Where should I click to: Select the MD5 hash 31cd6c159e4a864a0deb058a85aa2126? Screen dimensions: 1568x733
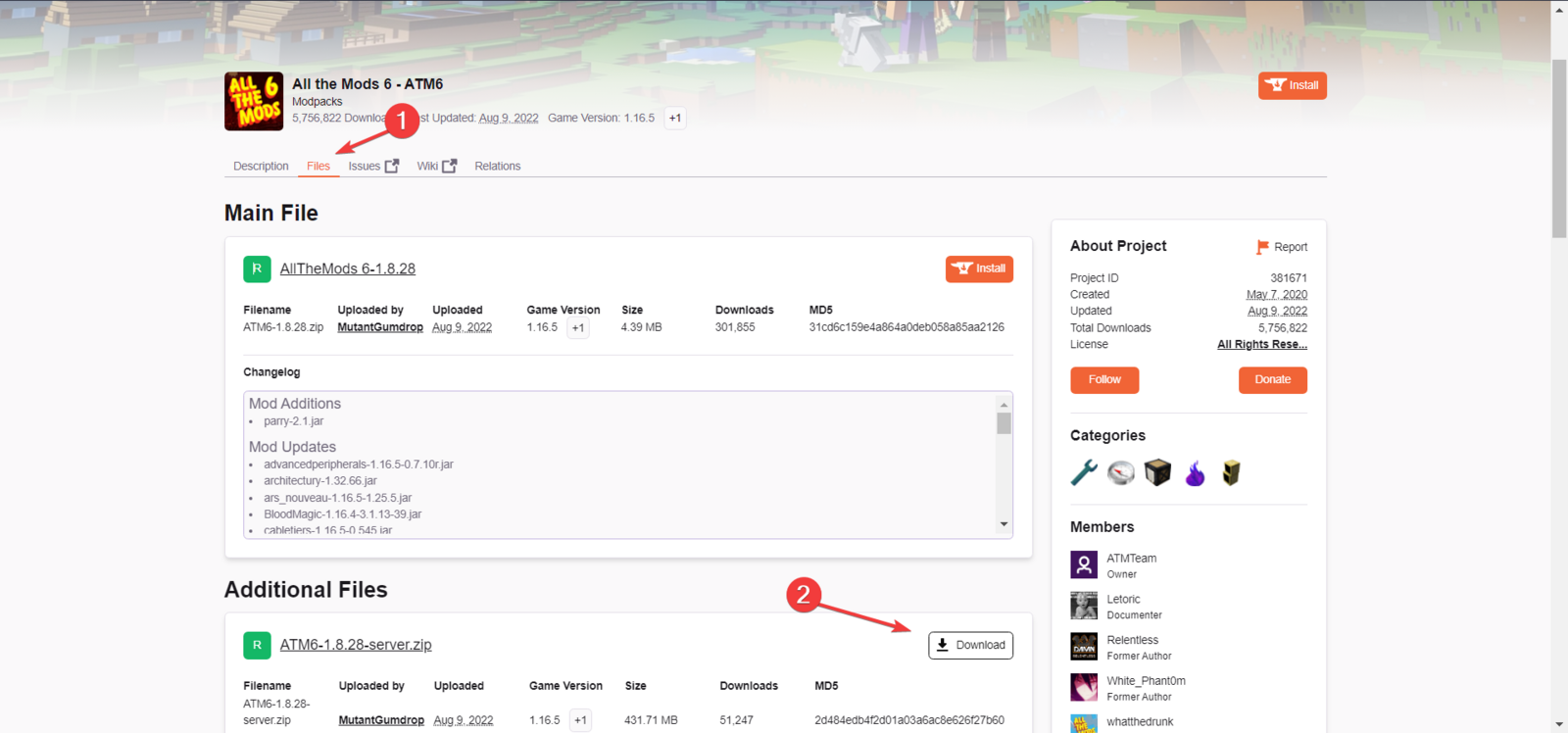(906, 327)
